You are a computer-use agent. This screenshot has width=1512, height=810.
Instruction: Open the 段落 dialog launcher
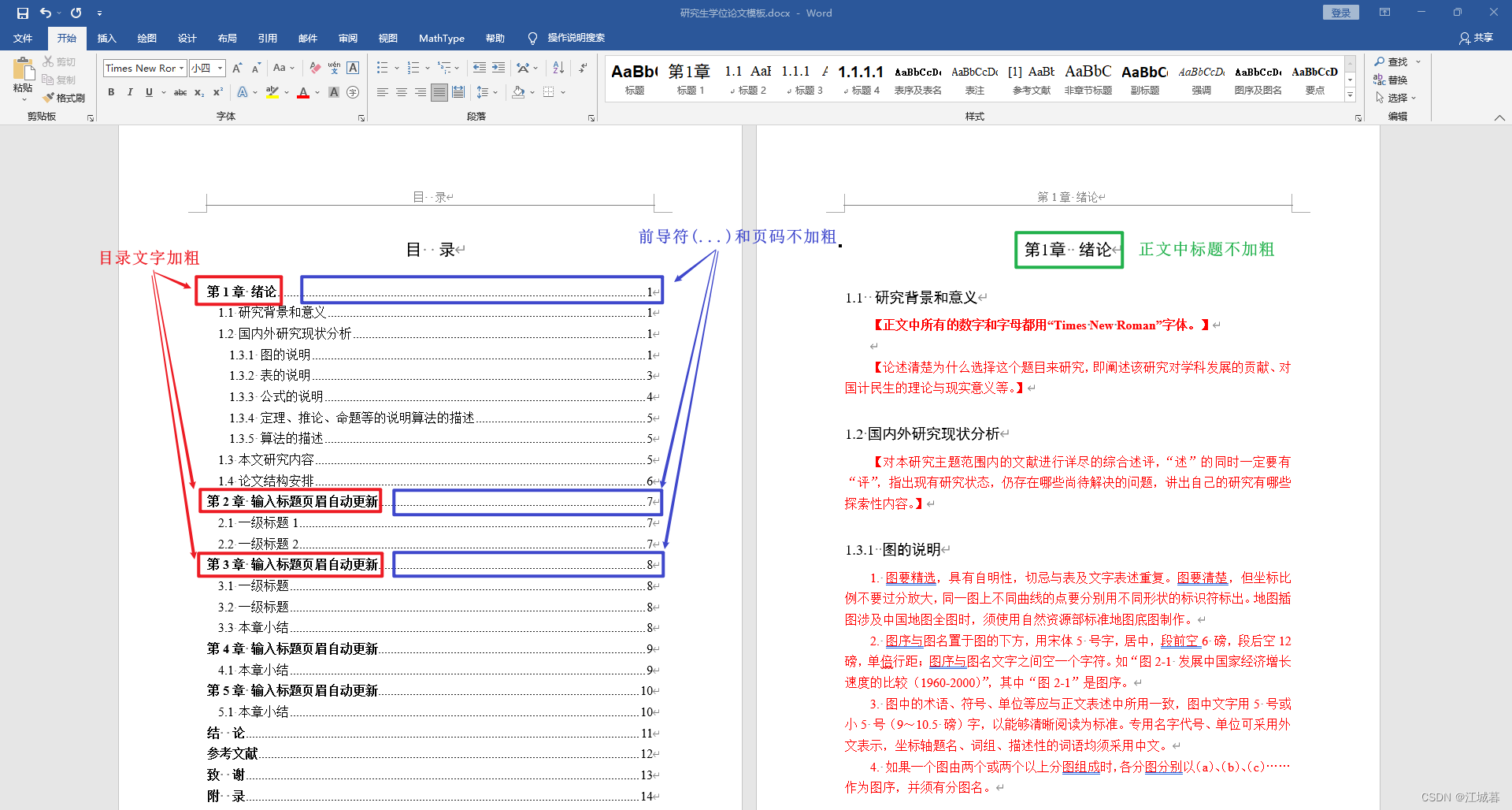(591, 118)
